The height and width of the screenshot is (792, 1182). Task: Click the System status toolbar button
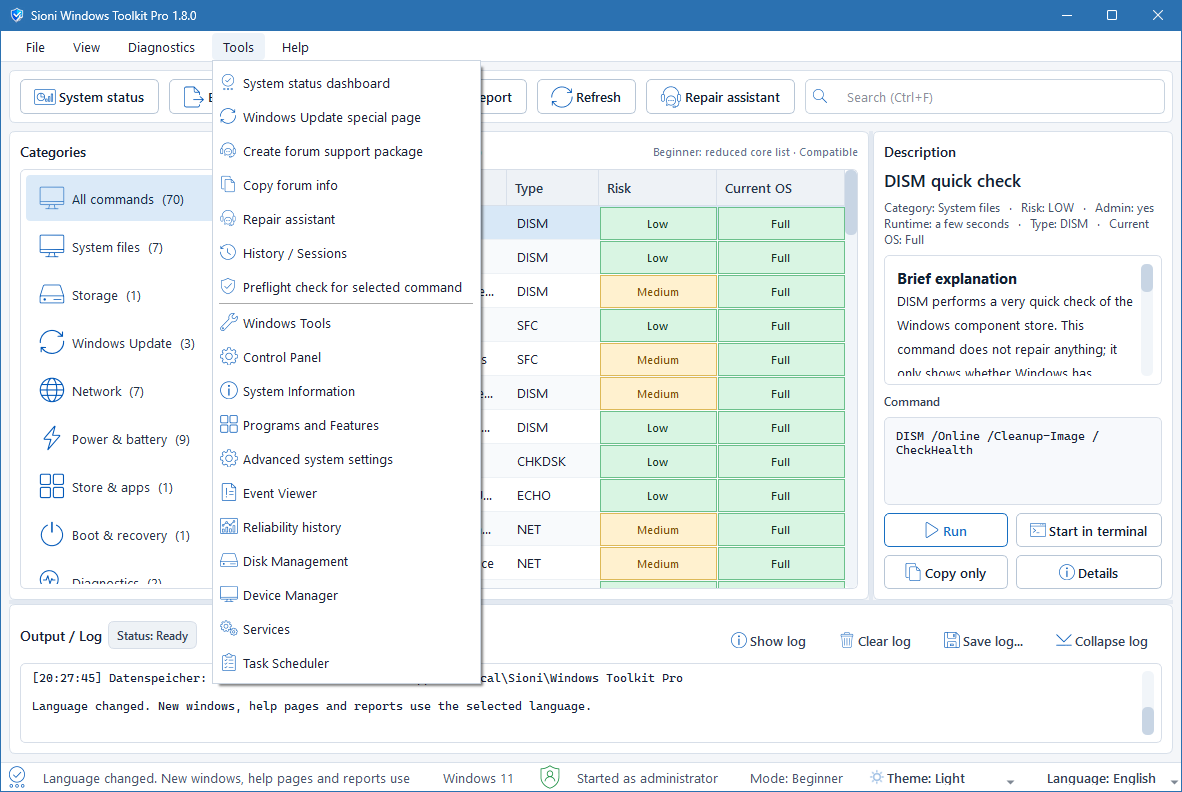pyautogui.click(x=89, y=96)
